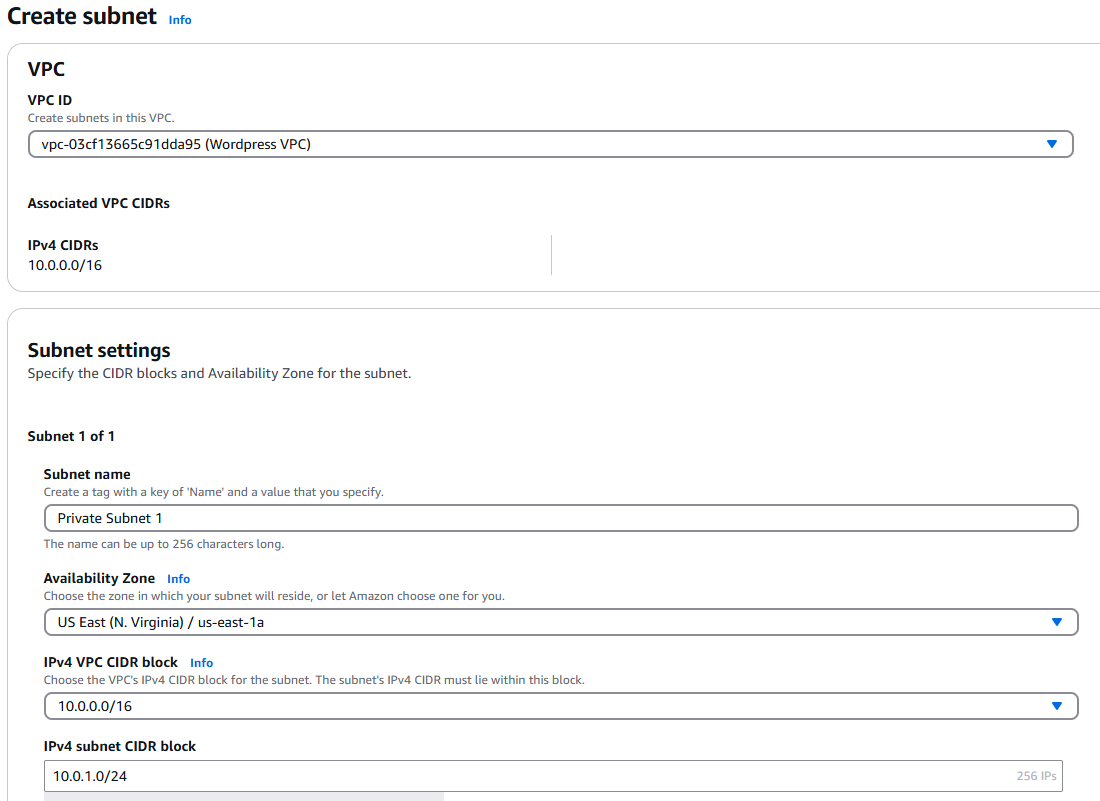Viewport: 1100px width, 801px height.
Task: Open the Info link beside Create subnet
Action: [180, 19]
